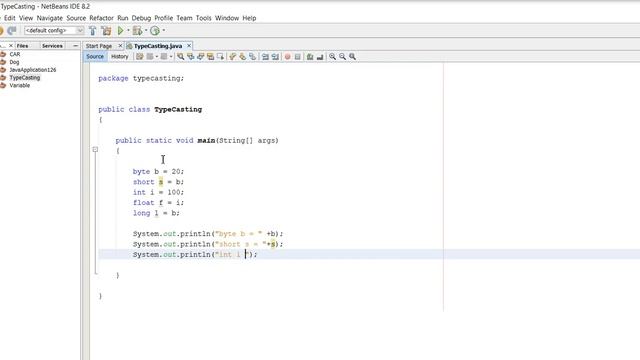Select the Dog project
Image resolution: width=640 pixels, height=360 pixels.
(x=14, y=62)
